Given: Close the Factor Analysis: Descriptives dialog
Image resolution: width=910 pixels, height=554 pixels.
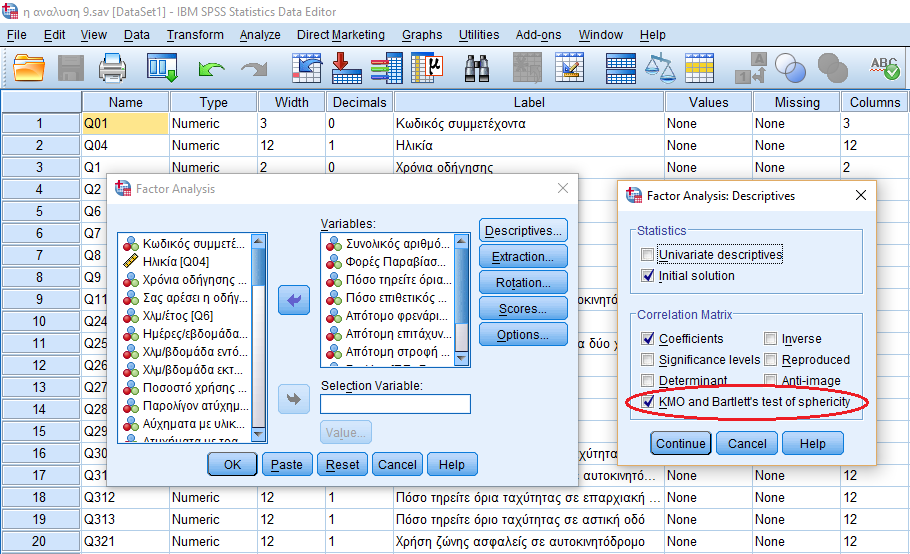Looking at the screenshot, I should (x=861, y=195).
